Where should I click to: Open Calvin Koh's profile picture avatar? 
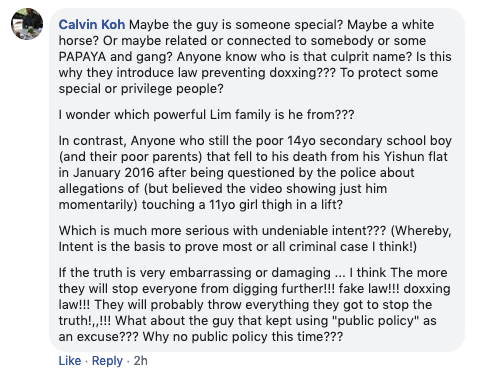point(27,24)
